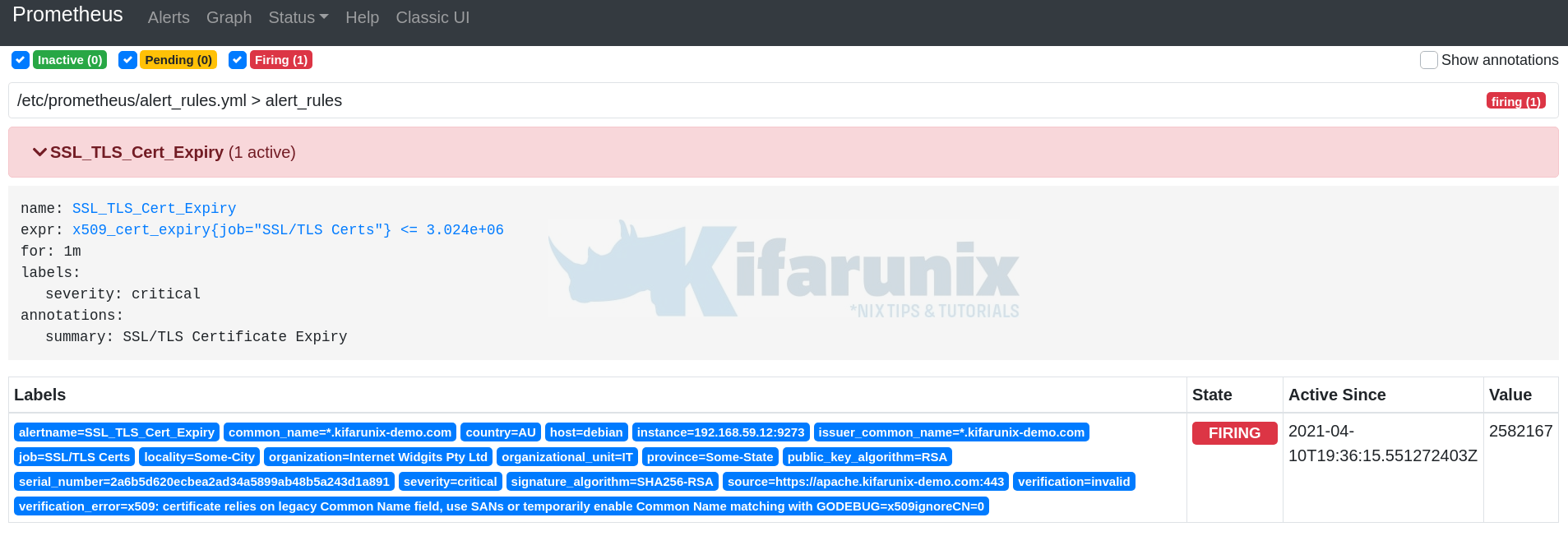Click the 'summary: SSL/TLS Certificate Expiry' line

(x=197, y=337)
